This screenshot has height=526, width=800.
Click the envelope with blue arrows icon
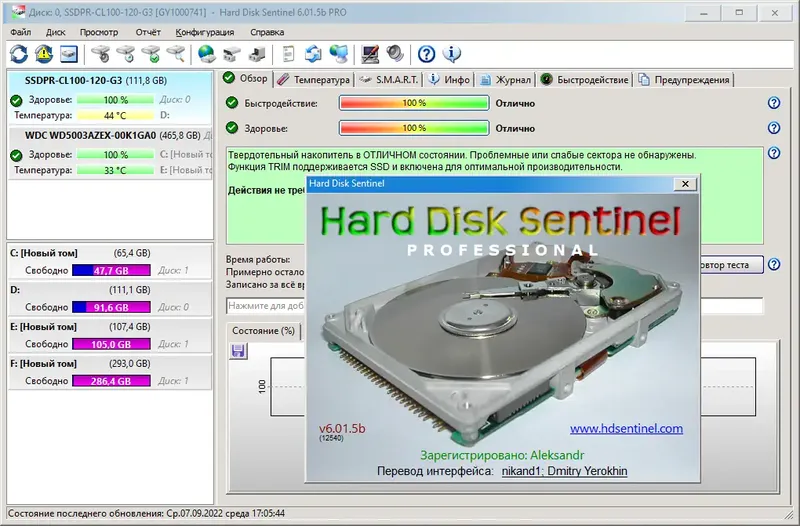313,54
